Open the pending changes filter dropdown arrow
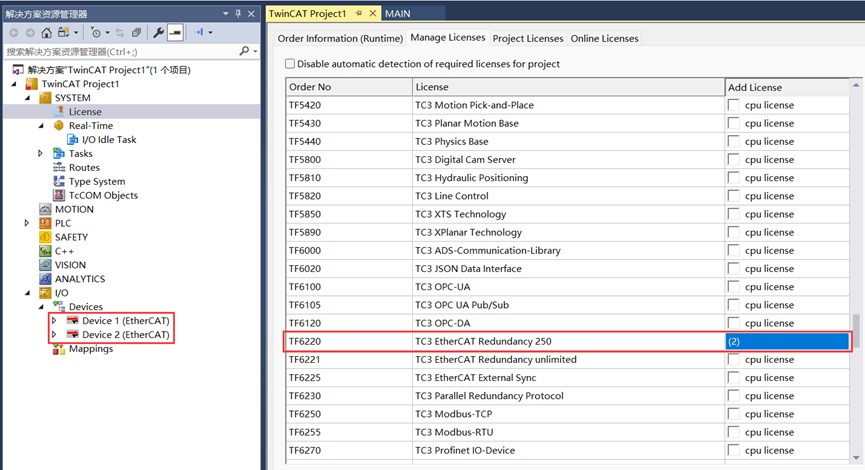The height and width of the screenshot is (470, 865). [108, 33]
